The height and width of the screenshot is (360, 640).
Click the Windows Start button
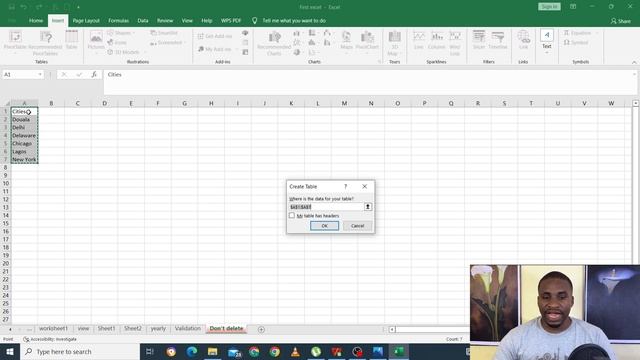[x=10, y=351]
